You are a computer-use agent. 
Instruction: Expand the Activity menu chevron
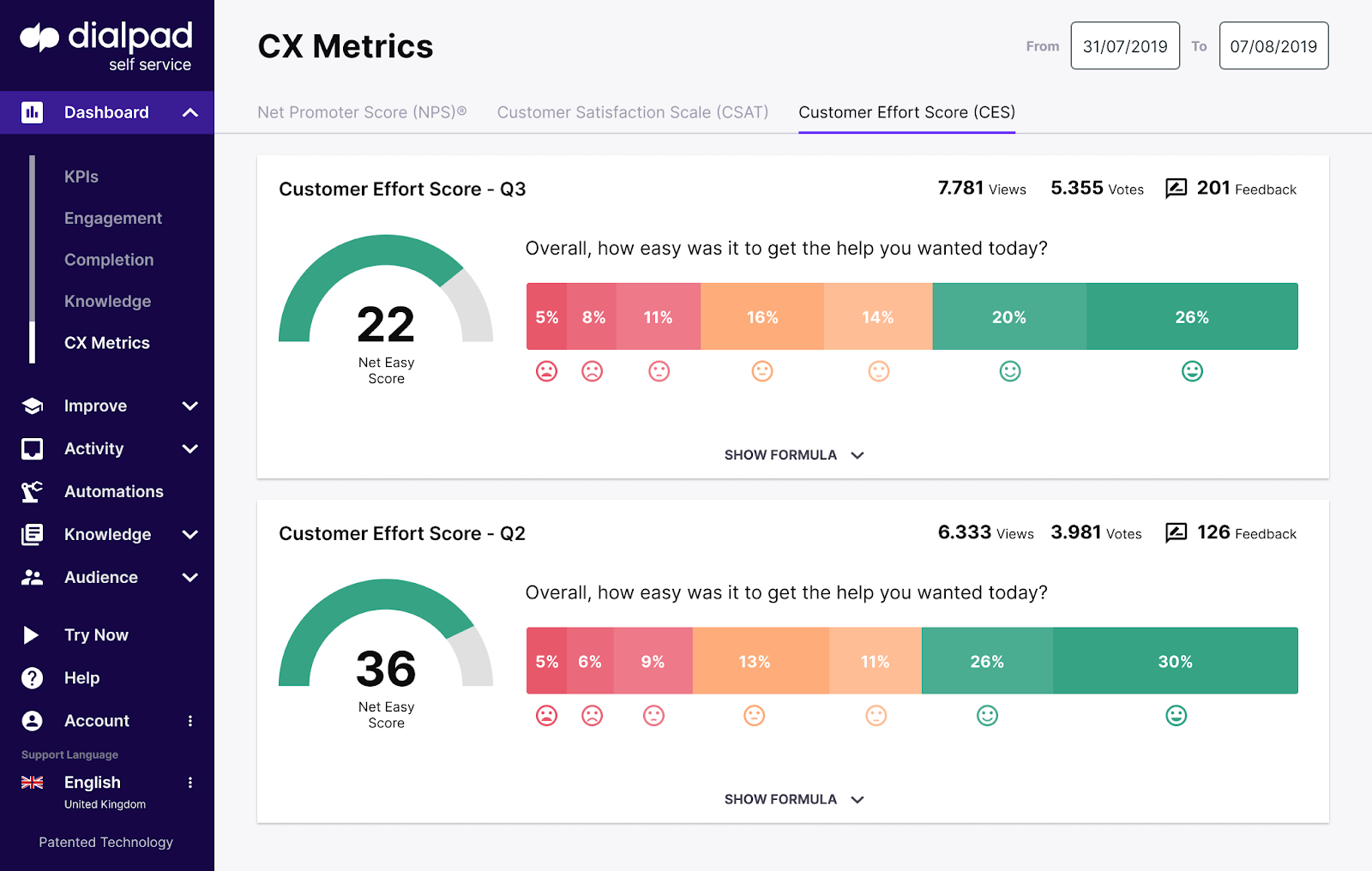(x=190, y=448)
